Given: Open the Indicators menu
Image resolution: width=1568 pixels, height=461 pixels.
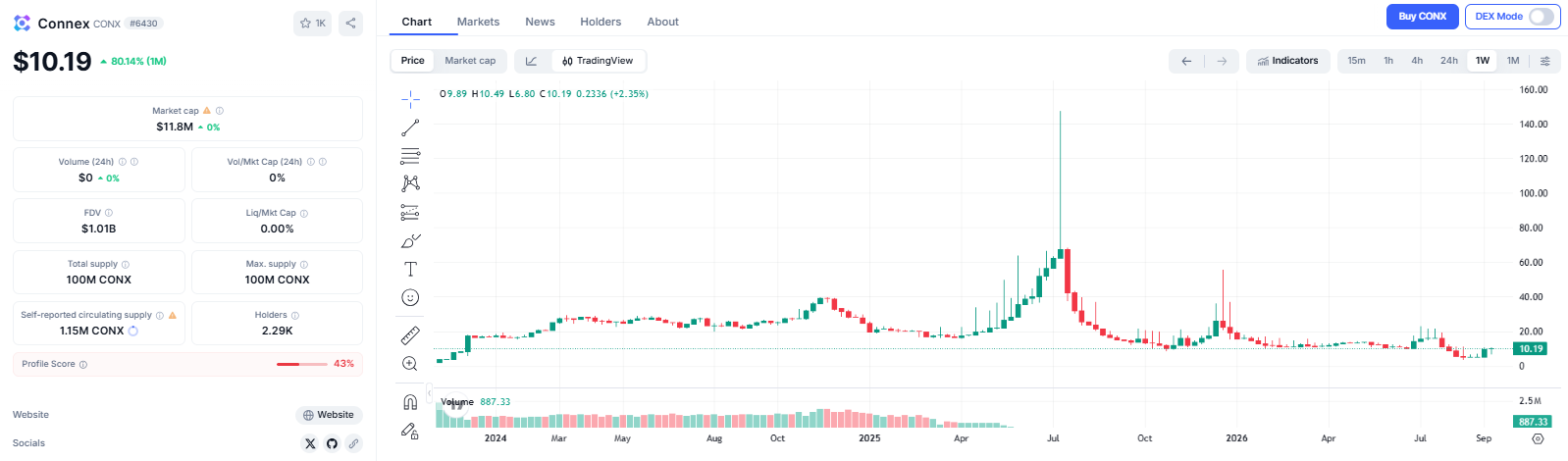Looking at the screenshot, I should click(x=1288, y=61).
